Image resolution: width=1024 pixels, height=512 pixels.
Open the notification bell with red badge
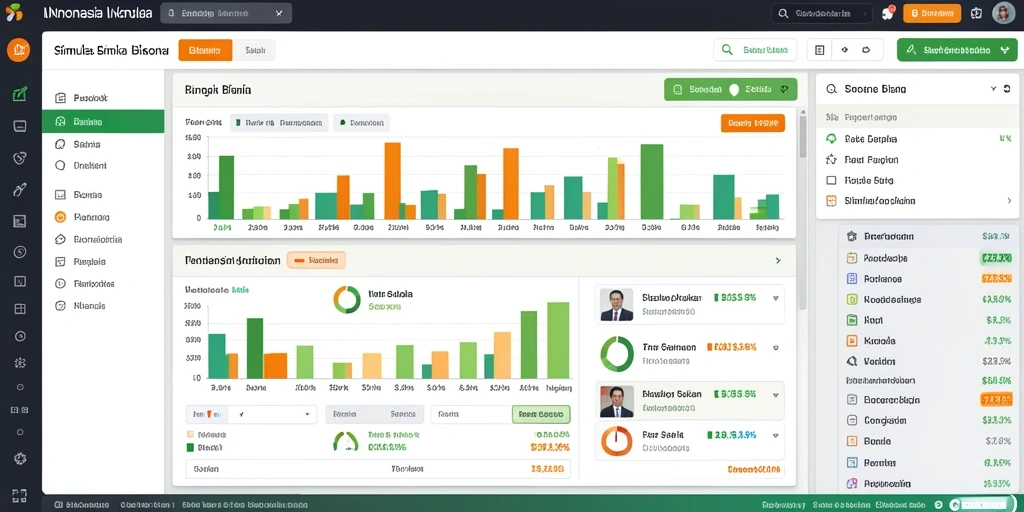pyautogui.click(x=888, y=13)
